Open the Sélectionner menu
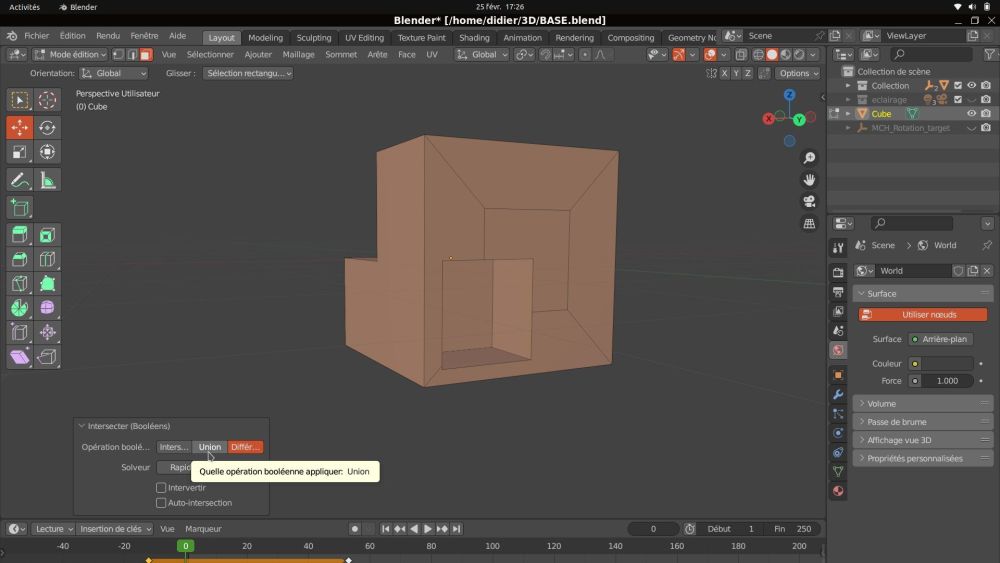This screenshot has width=1000, height=563. point(210,55)
